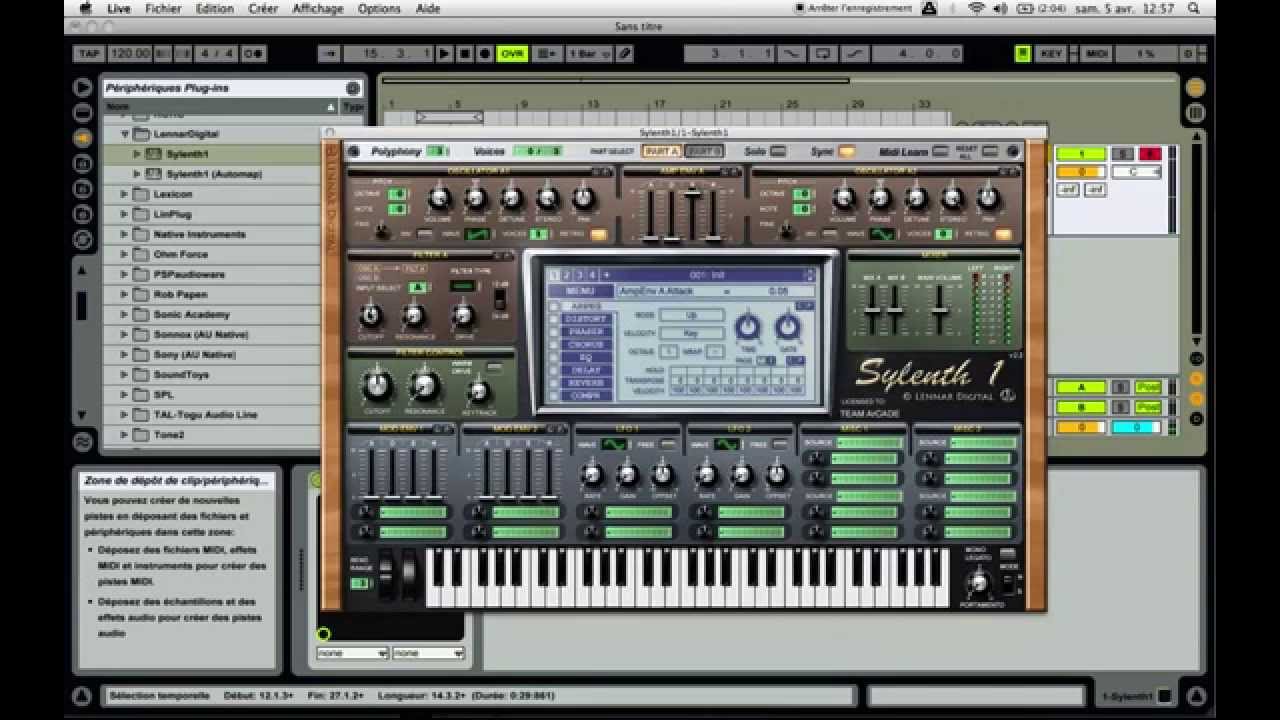Click the Nom column header
The image size is (1280, 720).
click(220, 106)
